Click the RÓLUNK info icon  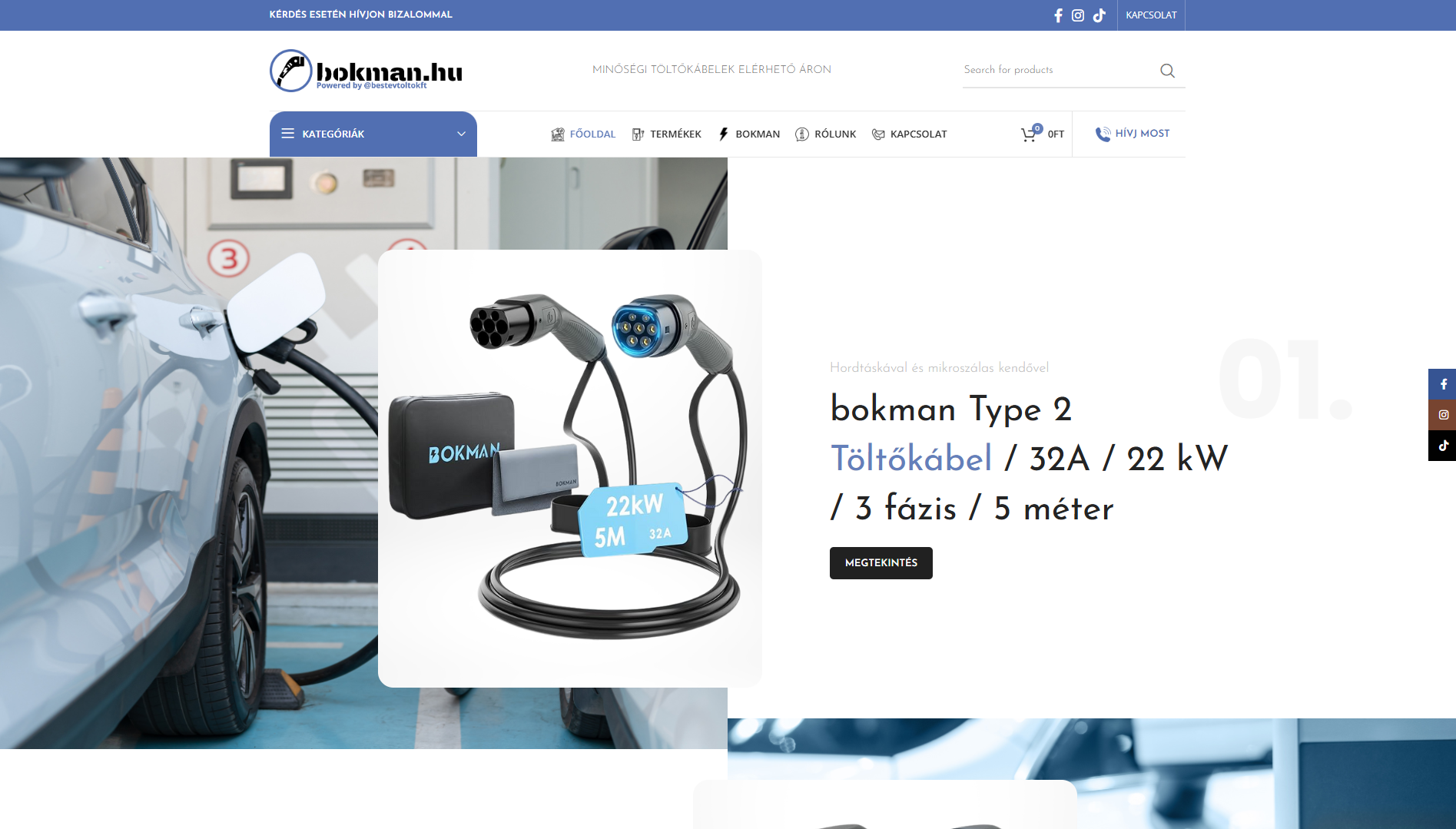[801, 134]
